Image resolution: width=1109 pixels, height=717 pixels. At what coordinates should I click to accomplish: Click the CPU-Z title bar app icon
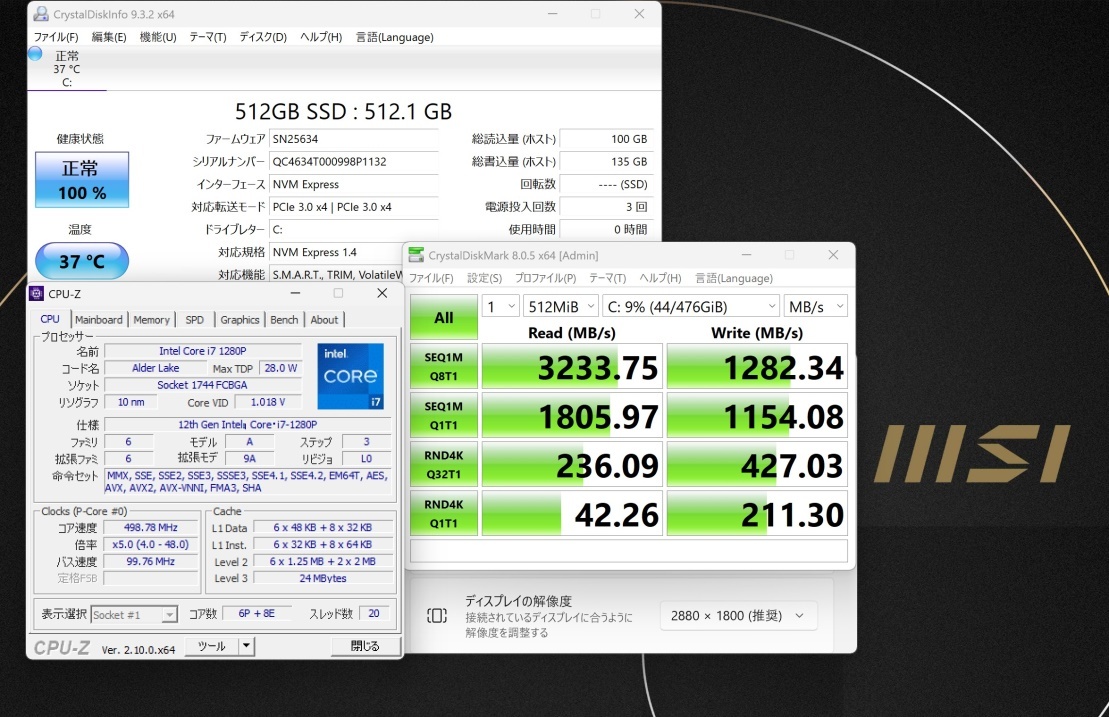(37, 293)
